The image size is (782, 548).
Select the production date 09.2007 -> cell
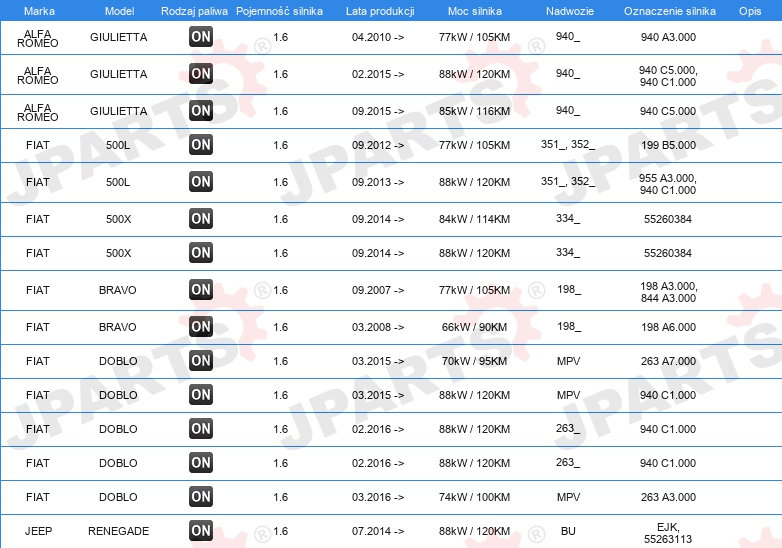(378, 290)
